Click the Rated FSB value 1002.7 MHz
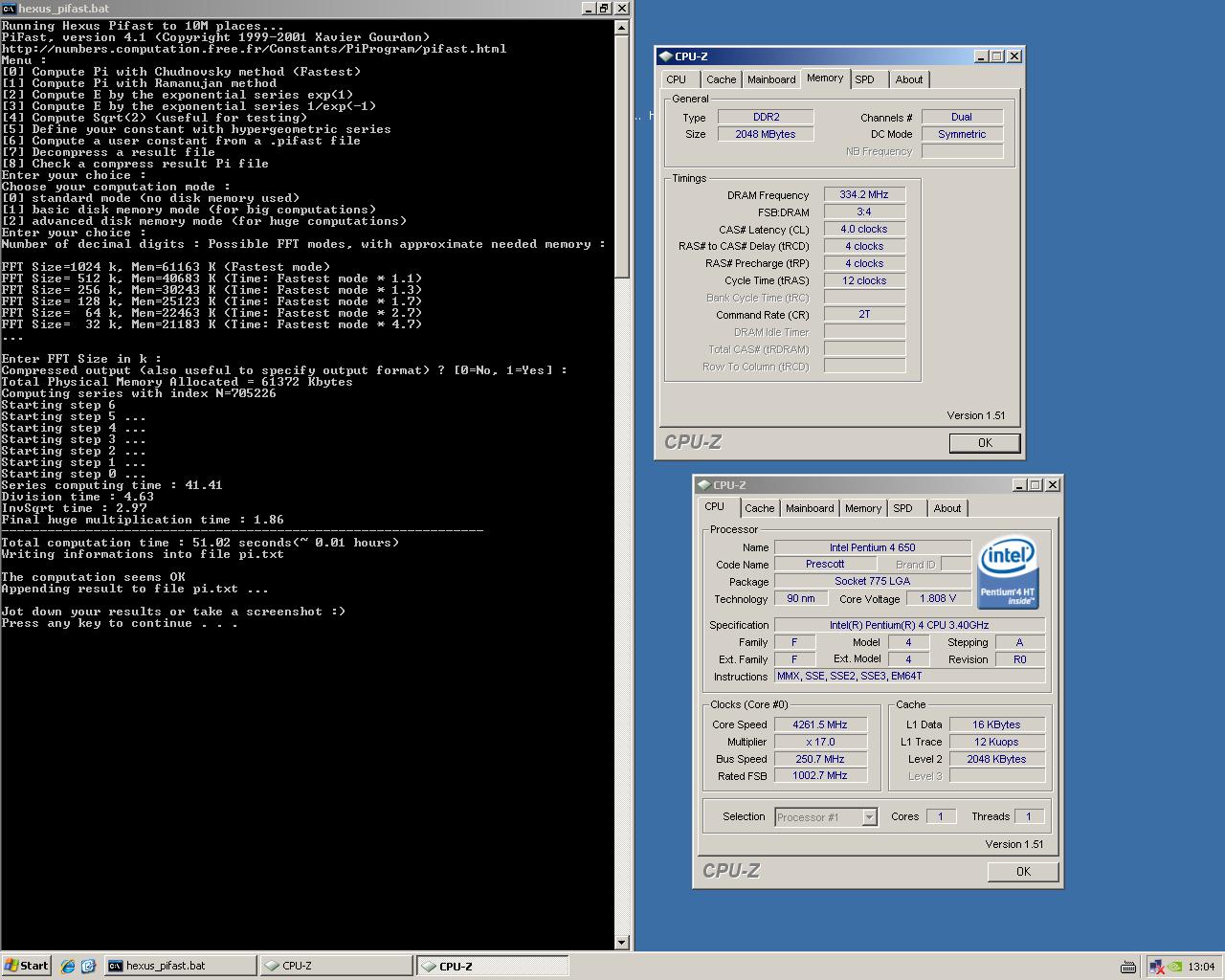1225x980 pixels. point(820,775)
